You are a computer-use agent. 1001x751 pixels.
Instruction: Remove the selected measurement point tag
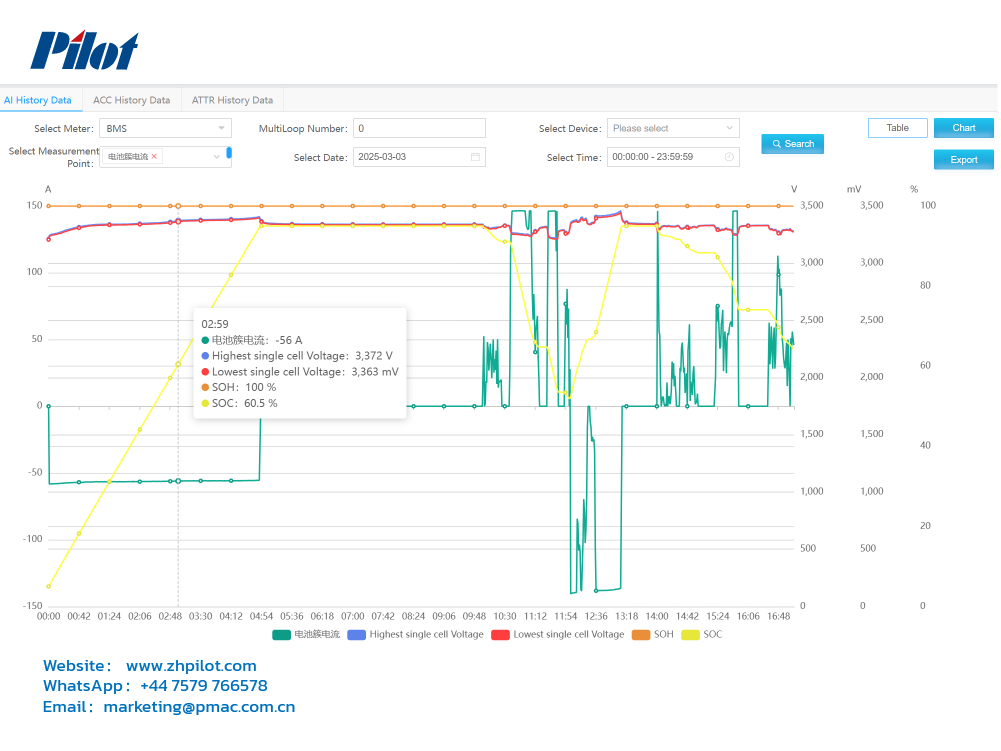[x=154, y=156]
